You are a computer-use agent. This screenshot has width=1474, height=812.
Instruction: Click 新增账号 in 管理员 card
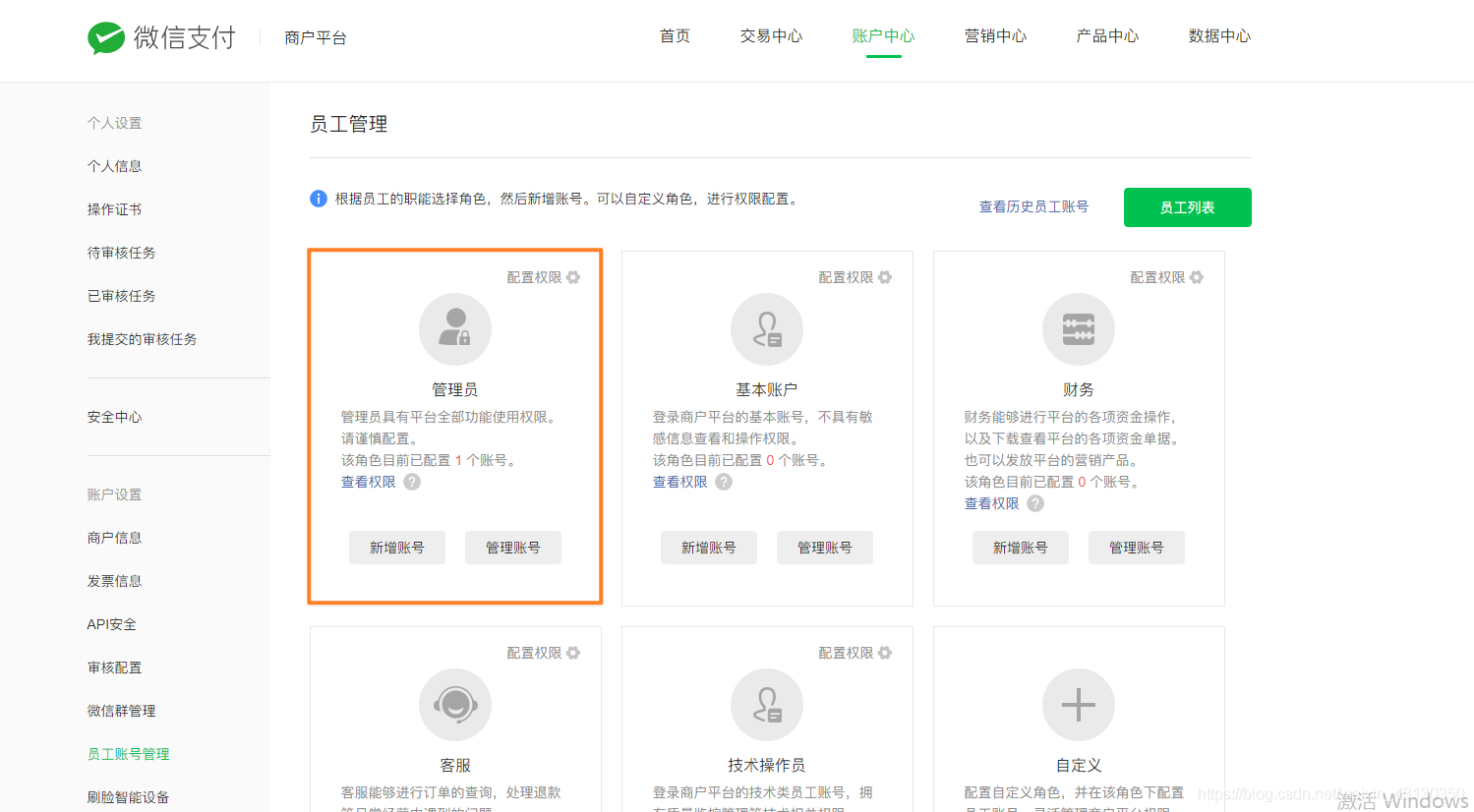pos(397,548)
